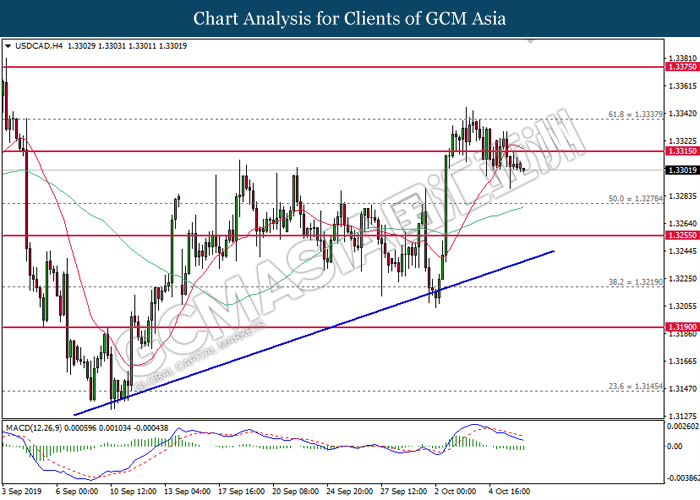Click the 1.33615 price scale value

(683, 86)
